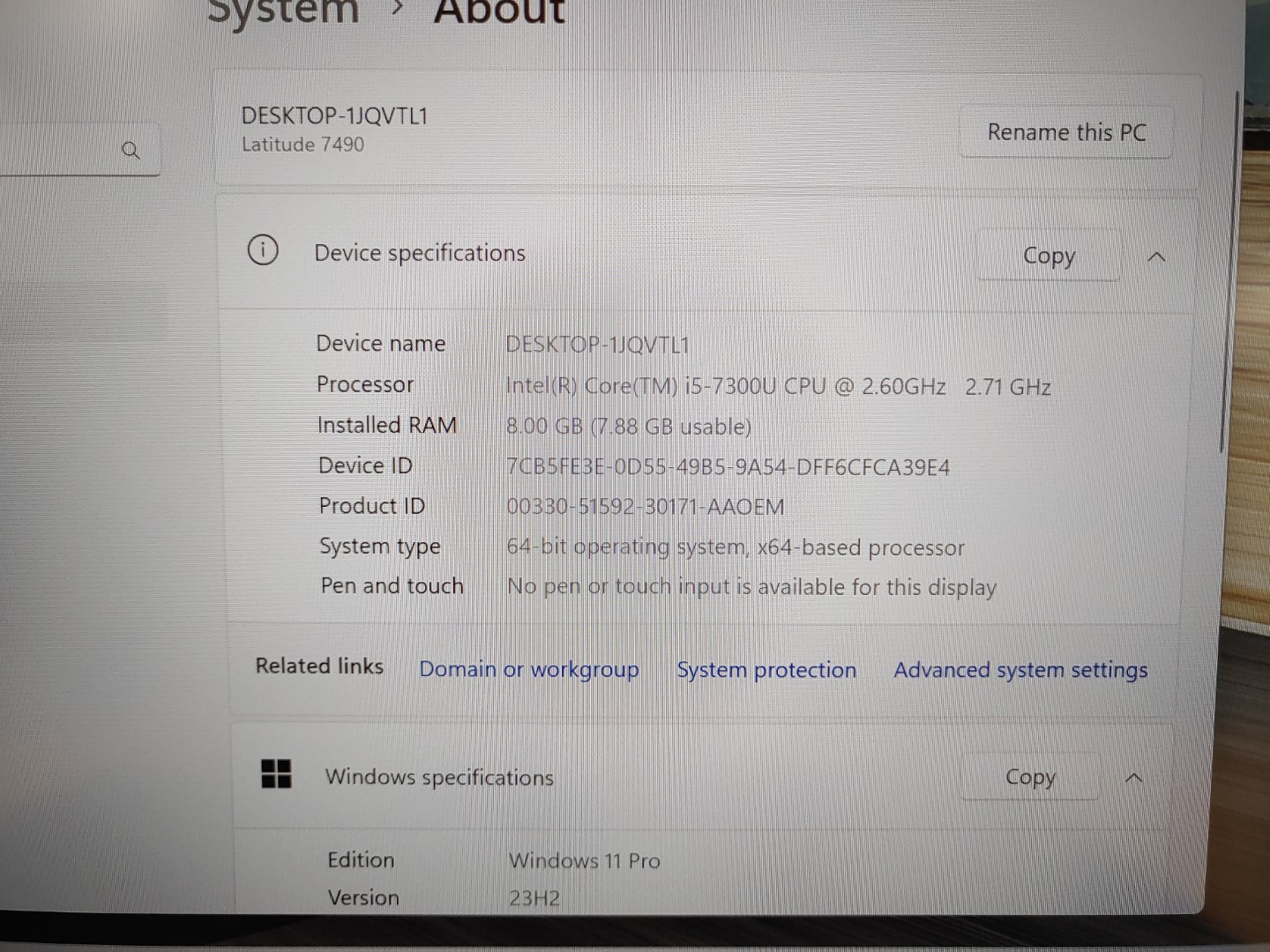Click Rename this PC
This screenshot has width=1270, height=952.
1066,132
